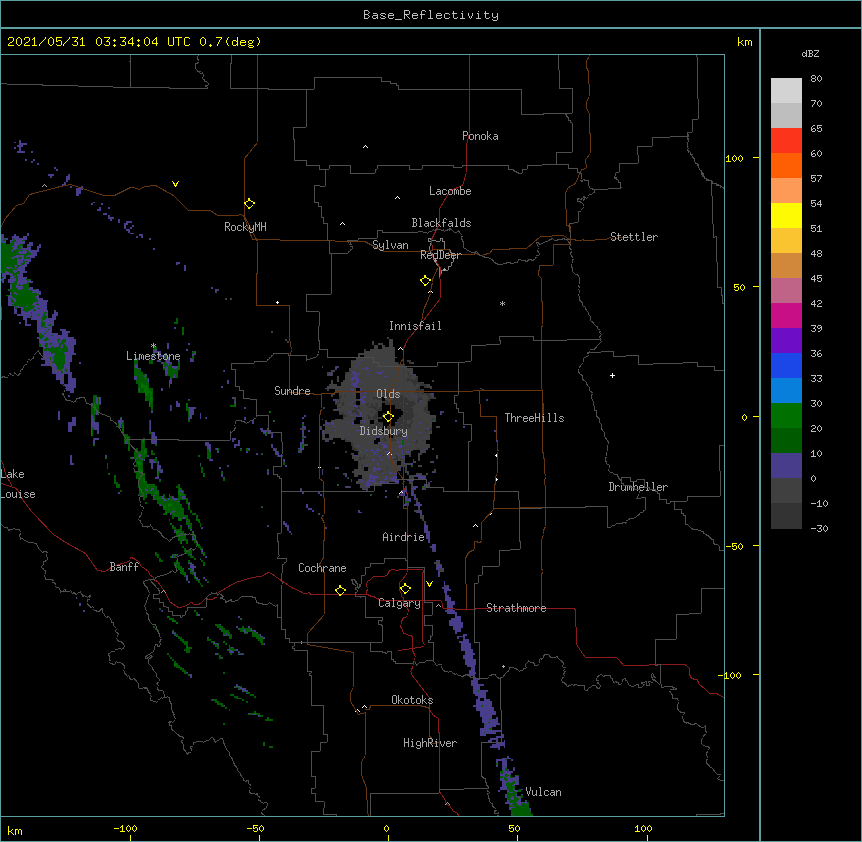Click the yellow v marker east of Calgary
Image resolution: width=862 pixels, height=842 pixels.
coord(429,584)
